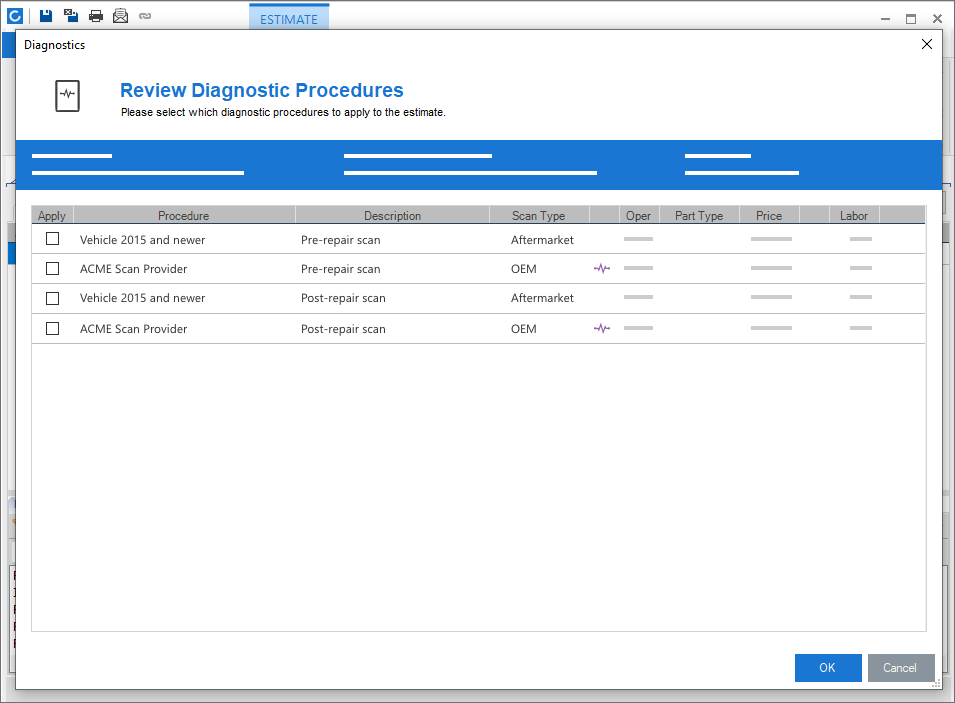Sort by the Scan Type column header

coord(538,215)
